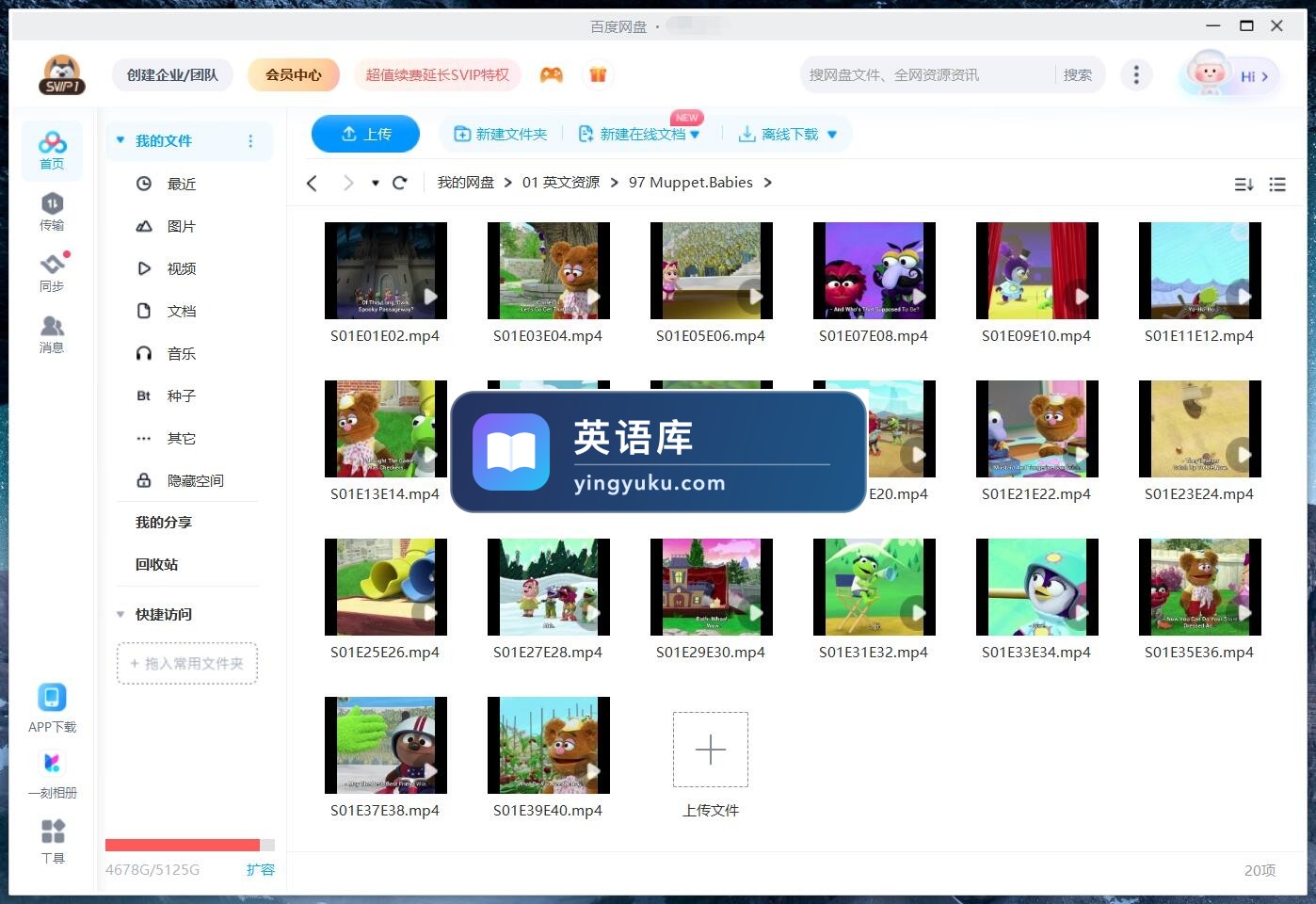Click file name S01E29E30.mp4
This screenshot has width=1316, height=904.
click(711, 652)
